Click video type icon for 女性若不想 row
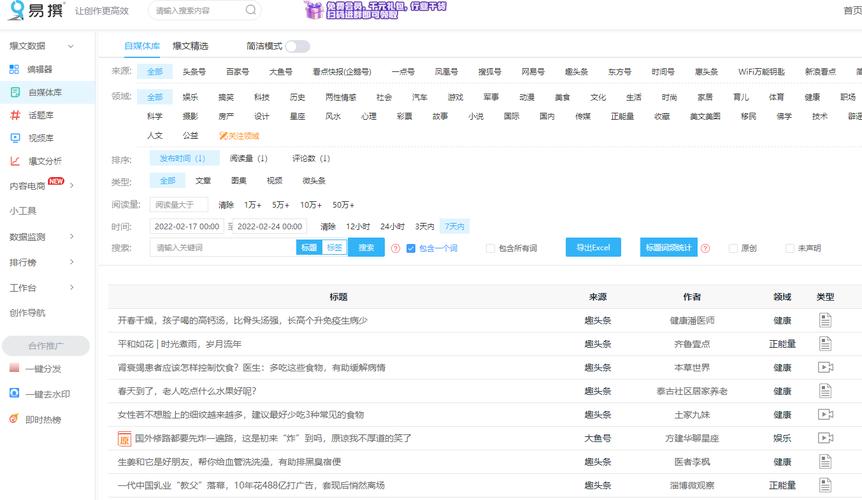The height and width of the screenshot is (500, 862). pyautogui.click(x=825, y=414)
